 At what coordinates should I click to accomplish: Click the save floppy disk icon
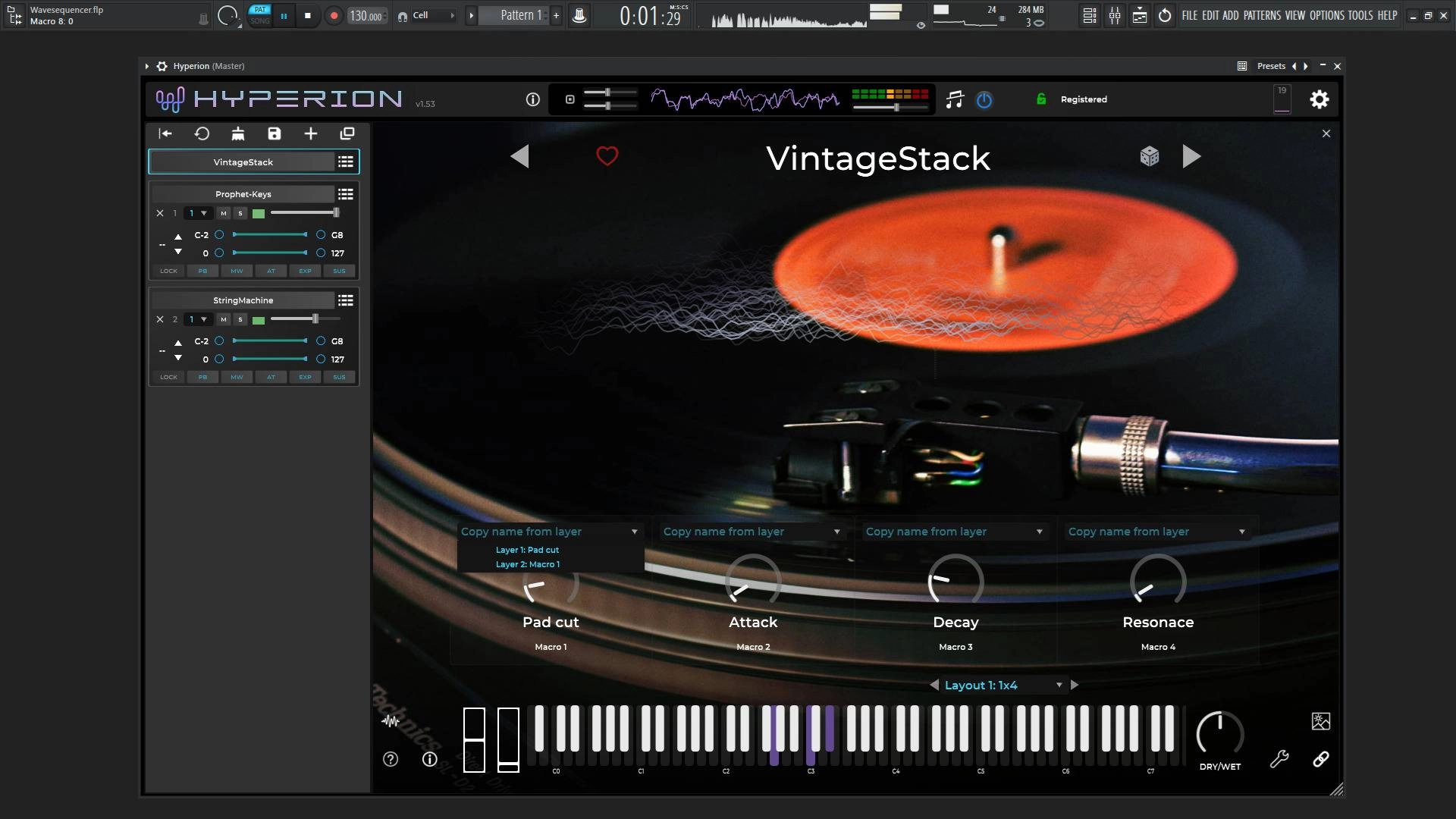(275, 133)
